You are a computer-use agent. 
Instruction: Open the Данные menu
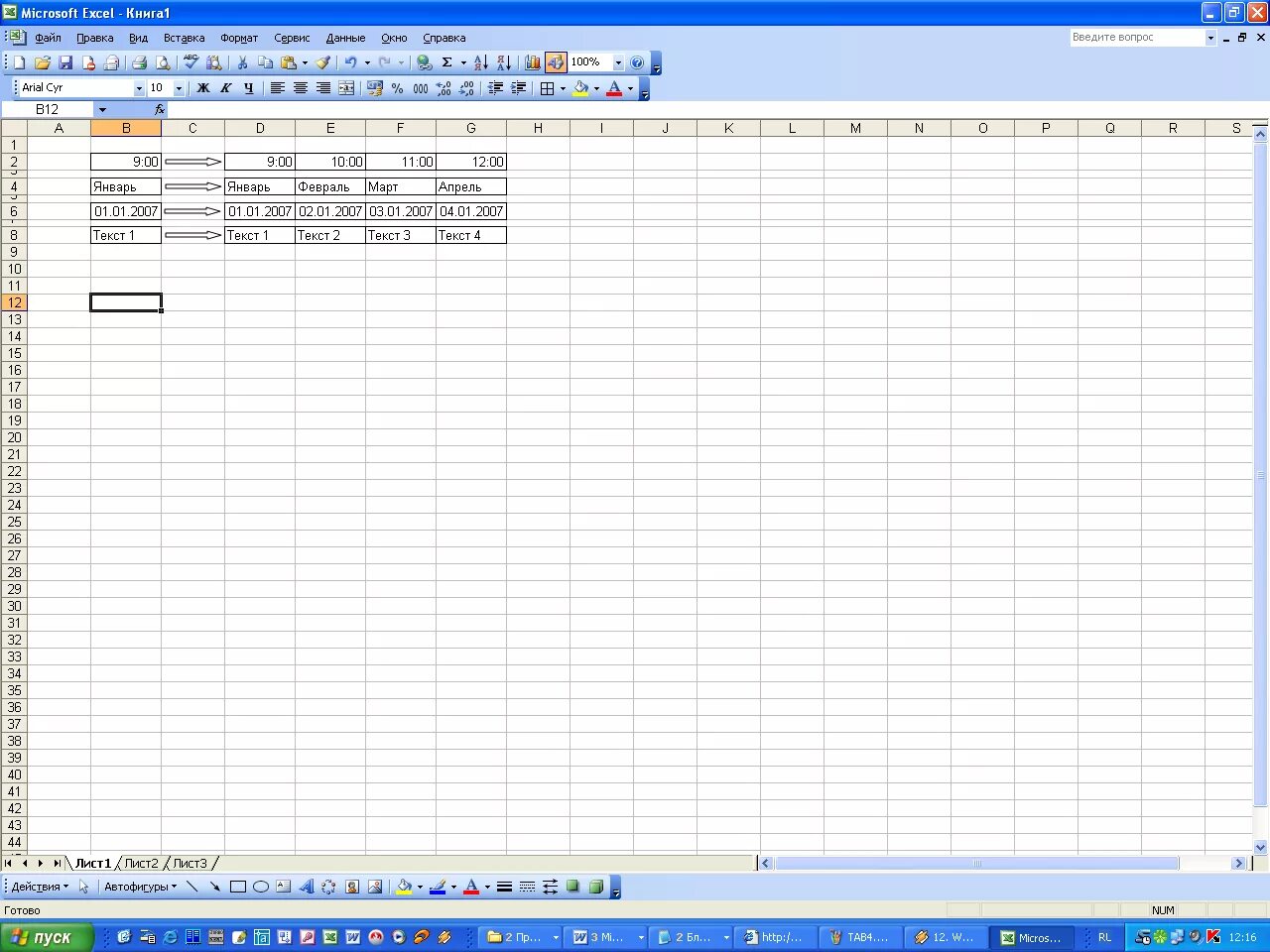(x=345, y=38)
